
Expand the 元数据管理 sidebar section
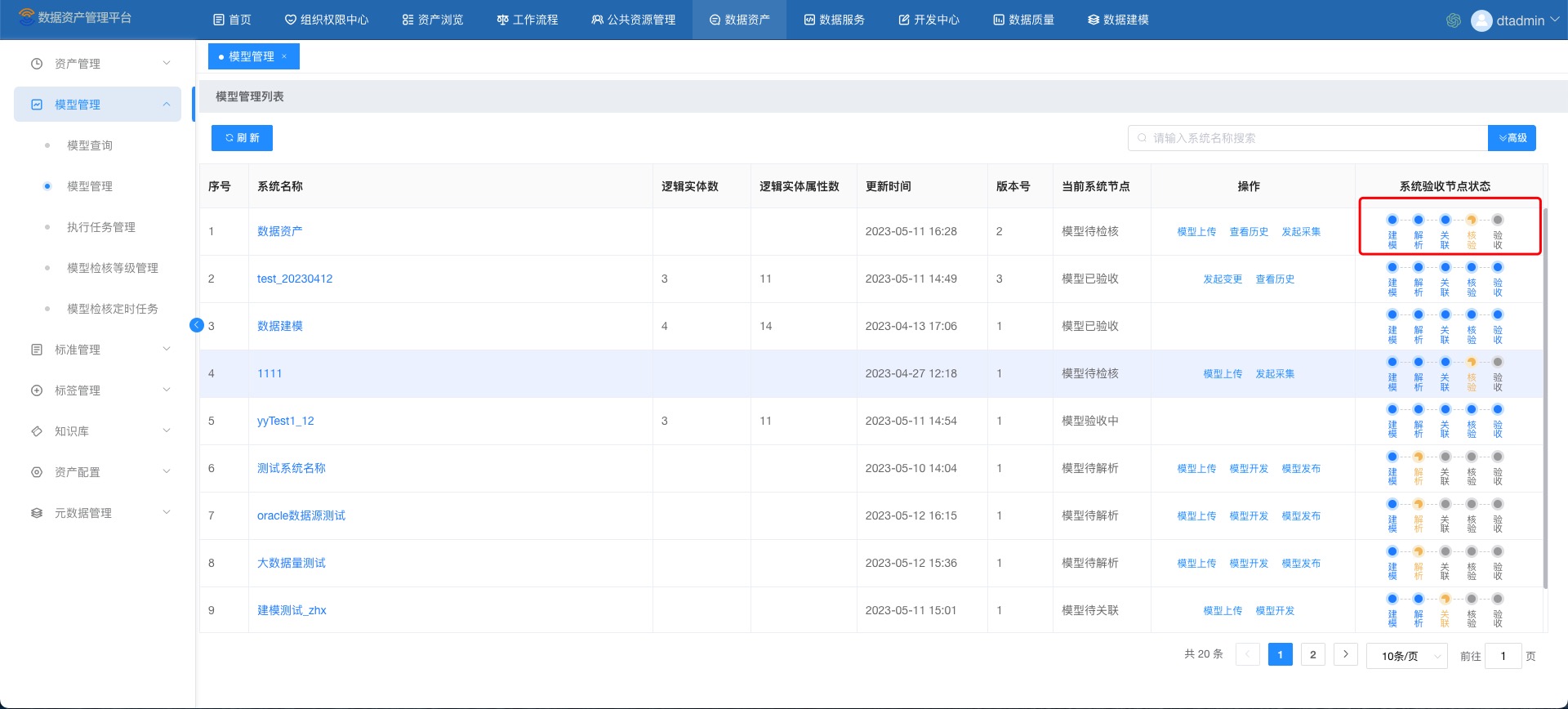(167, 512)
